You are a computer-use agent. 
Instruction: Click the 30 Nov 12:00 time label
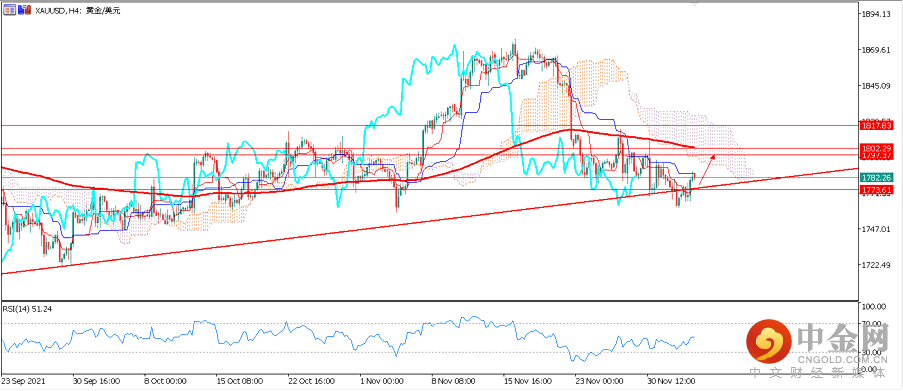(x=670, y=381)
